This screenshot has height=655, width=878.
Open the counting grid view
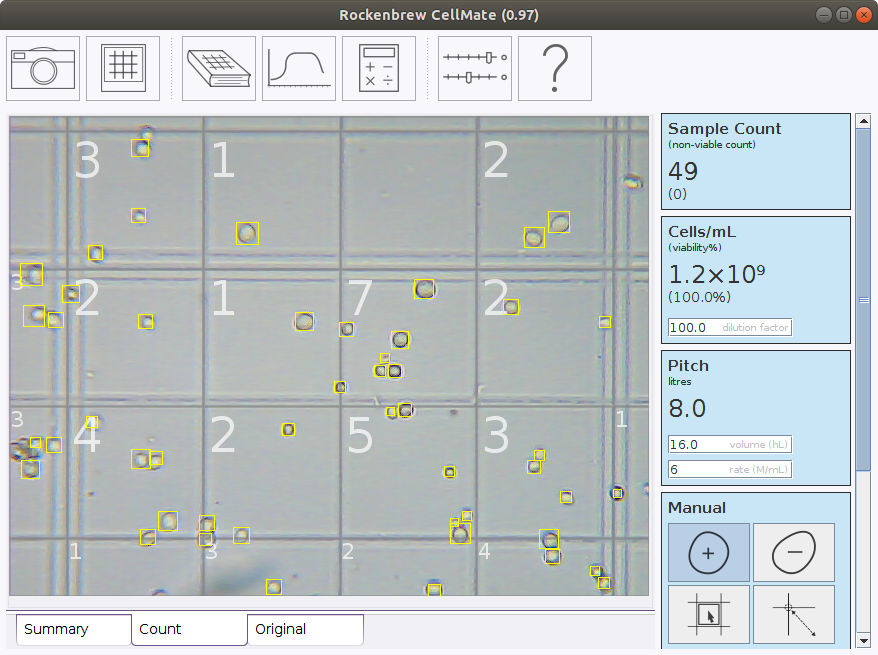pyautogui.click(x=122, y=68)
